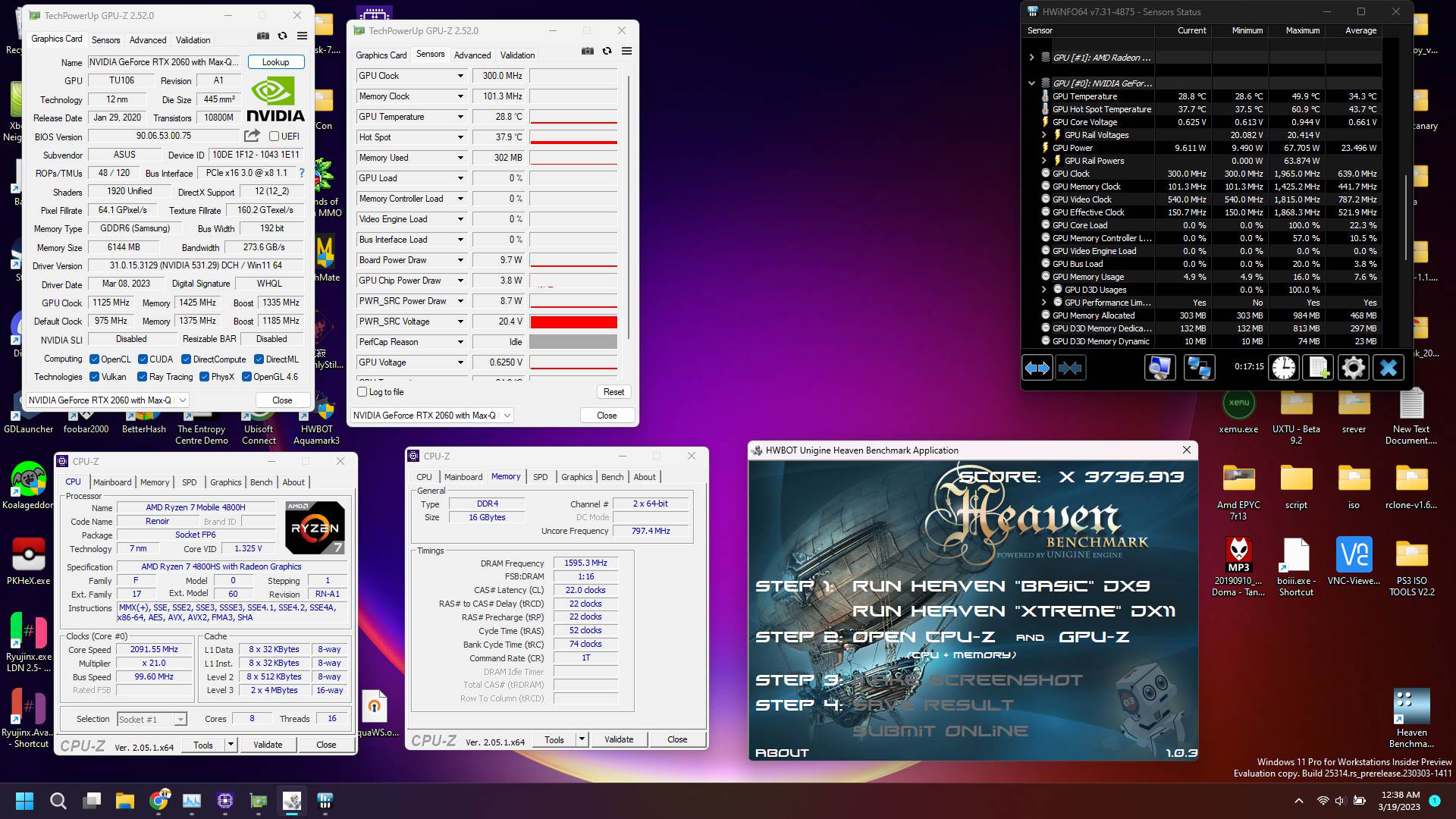Open hamburger menu in GPU-Z Sensors window
This screenshot has height=819, width=1456.
click(626, 51)
